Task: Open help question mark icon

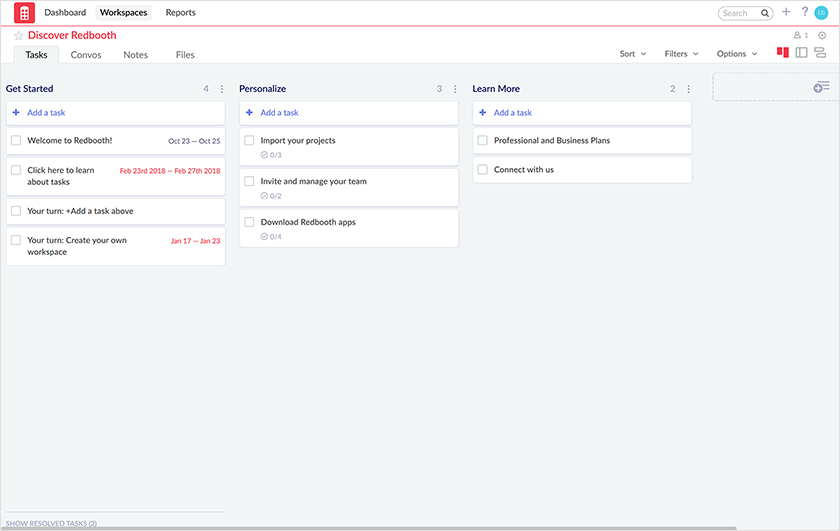Action: point(805,12)
